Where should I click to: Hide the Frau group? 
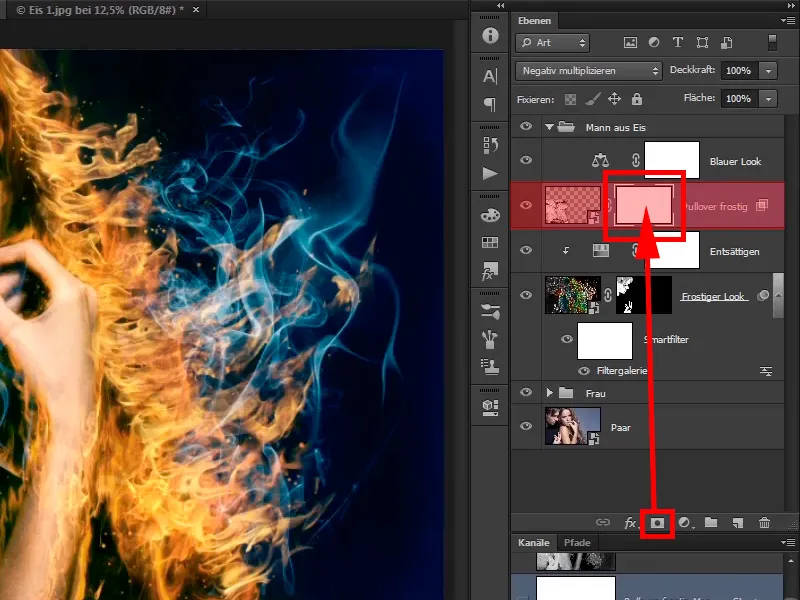point(526,392)
